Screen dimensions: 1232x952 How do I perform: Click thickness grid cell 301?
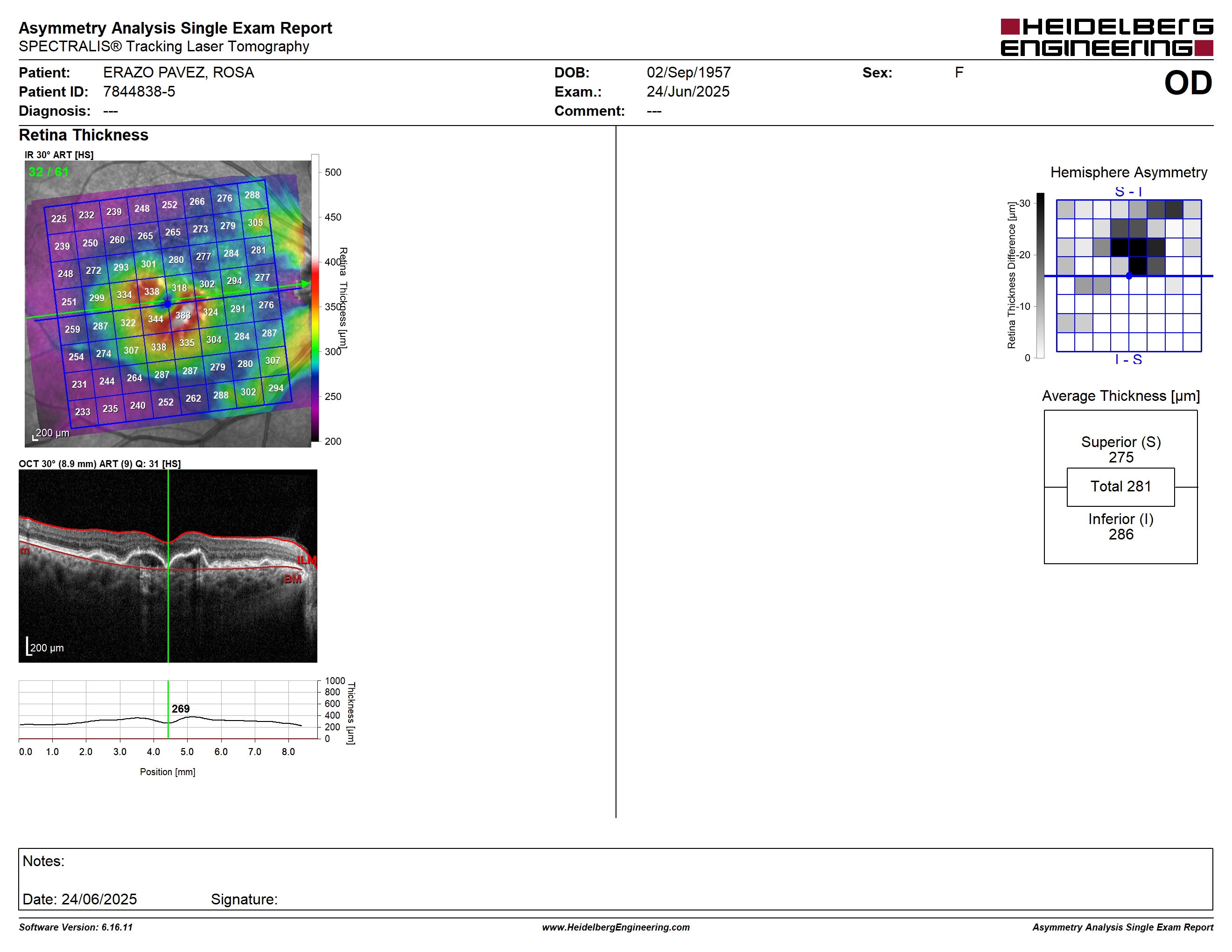point(148,264)
